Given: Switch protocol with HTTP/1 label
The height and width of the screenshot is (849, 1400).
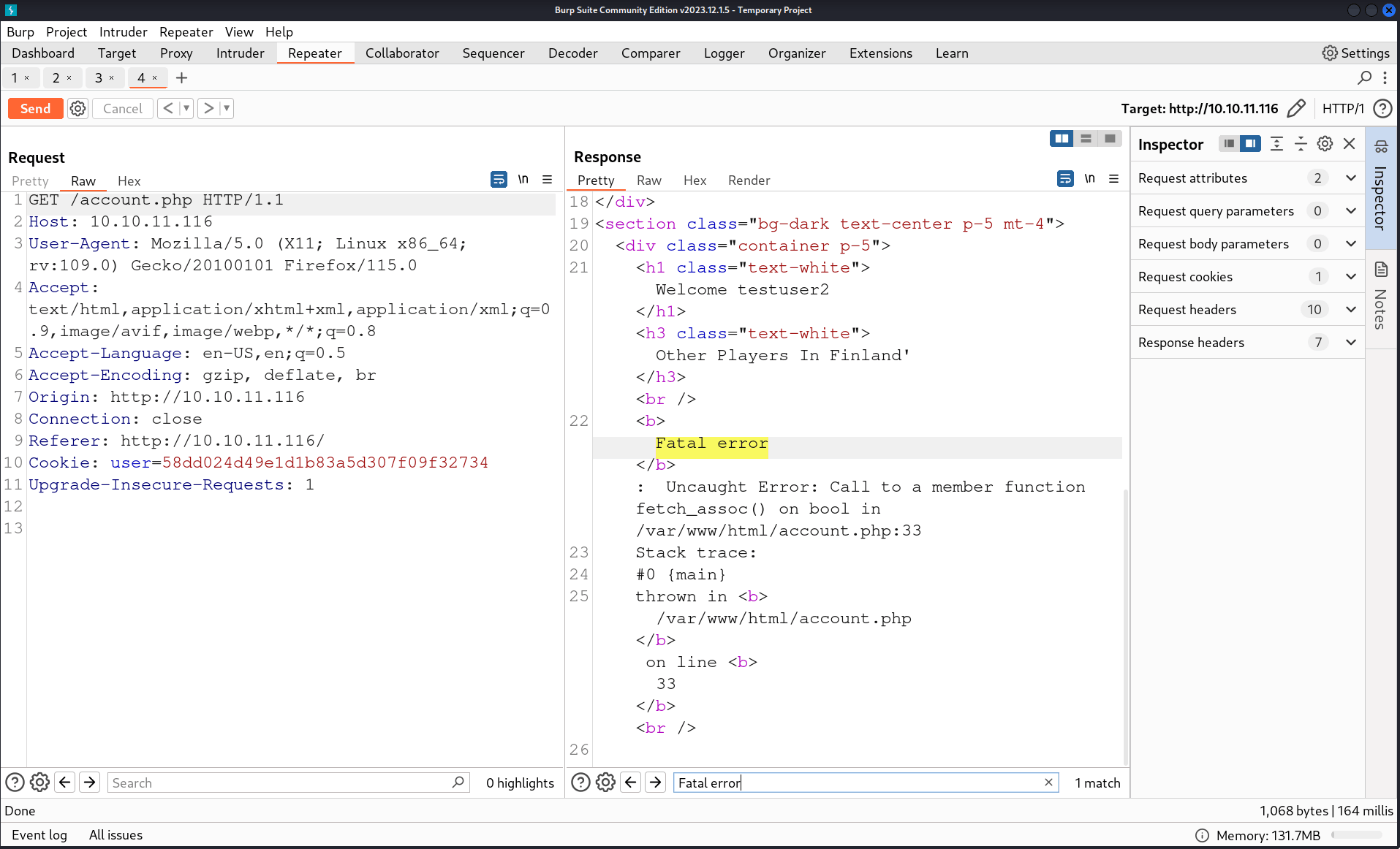Looking at the screenshot, I should click(1343, 108).
